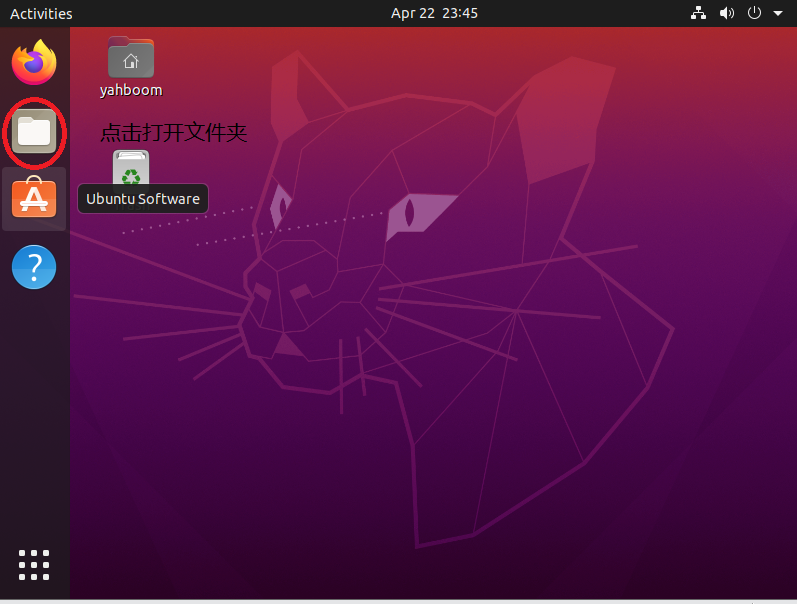Expand the system menu arrow
The height and width of the screenshot is (604, 797).
point(778,14)
